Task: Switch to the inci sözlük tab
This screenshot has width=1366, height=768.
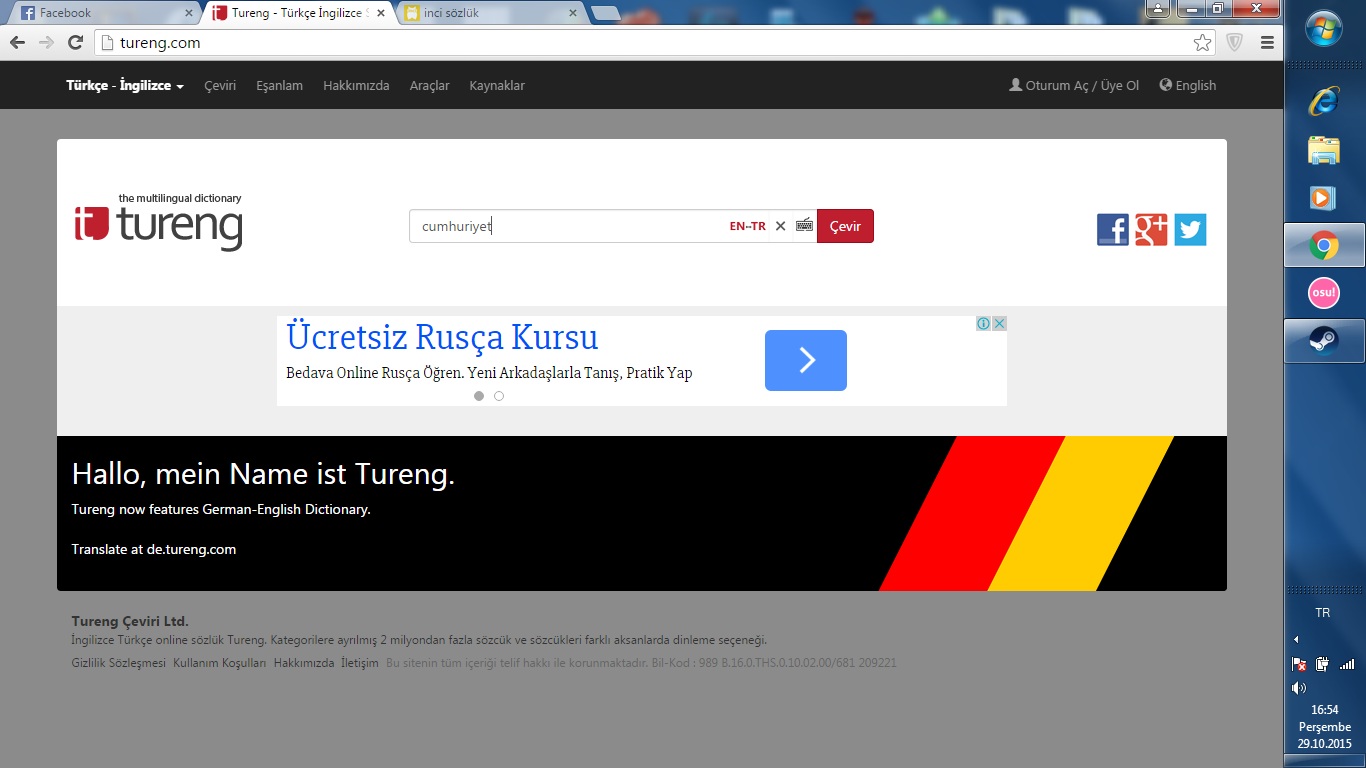Action: (x=490, y=13)
